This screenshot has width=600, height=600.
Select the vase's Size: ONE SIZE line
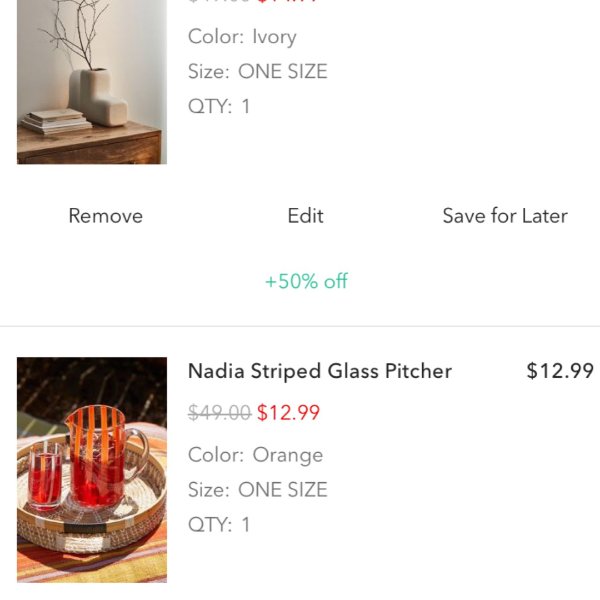tap(258, 71)
